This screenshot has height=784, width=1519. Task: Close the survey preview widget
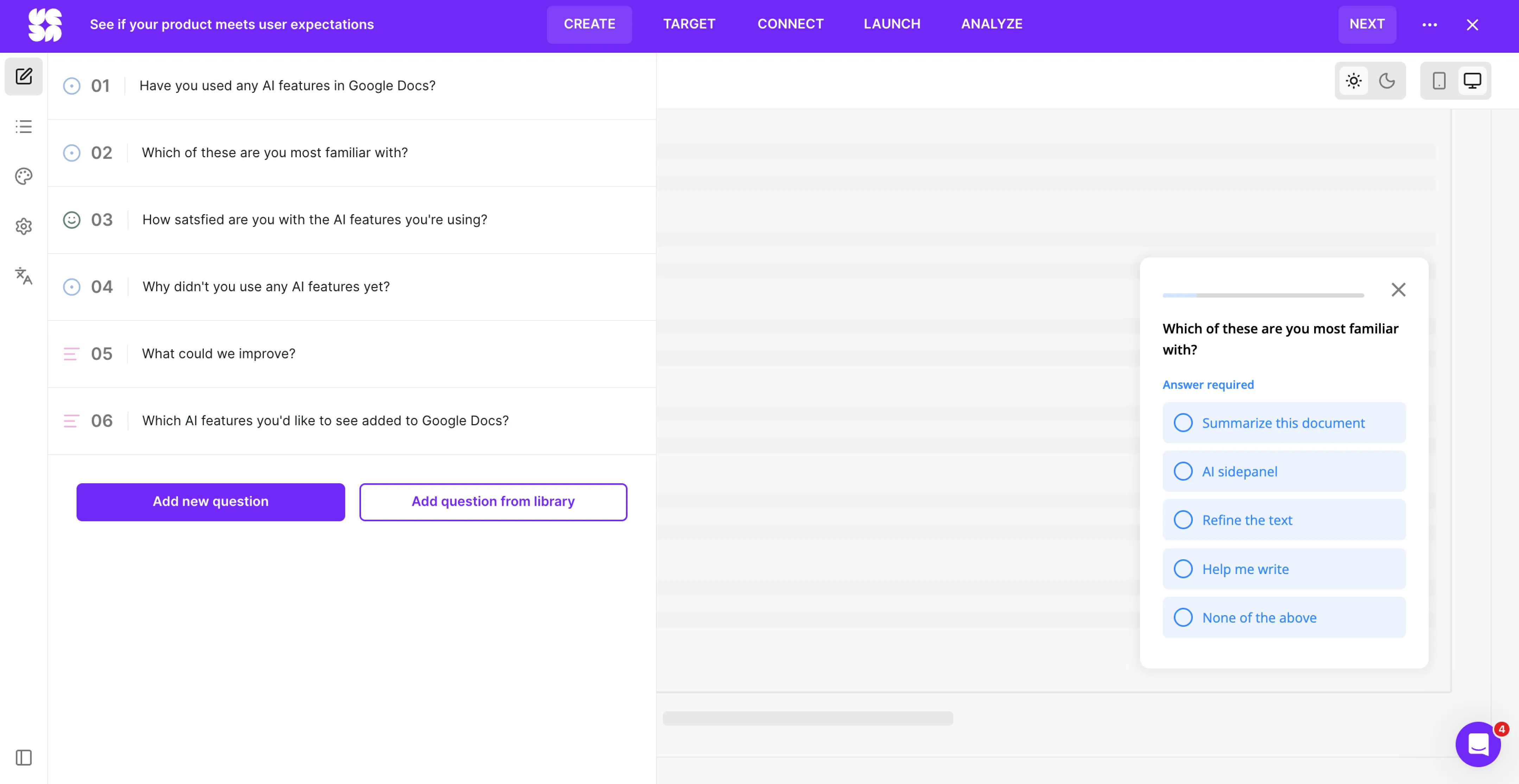click(1398, 289)
